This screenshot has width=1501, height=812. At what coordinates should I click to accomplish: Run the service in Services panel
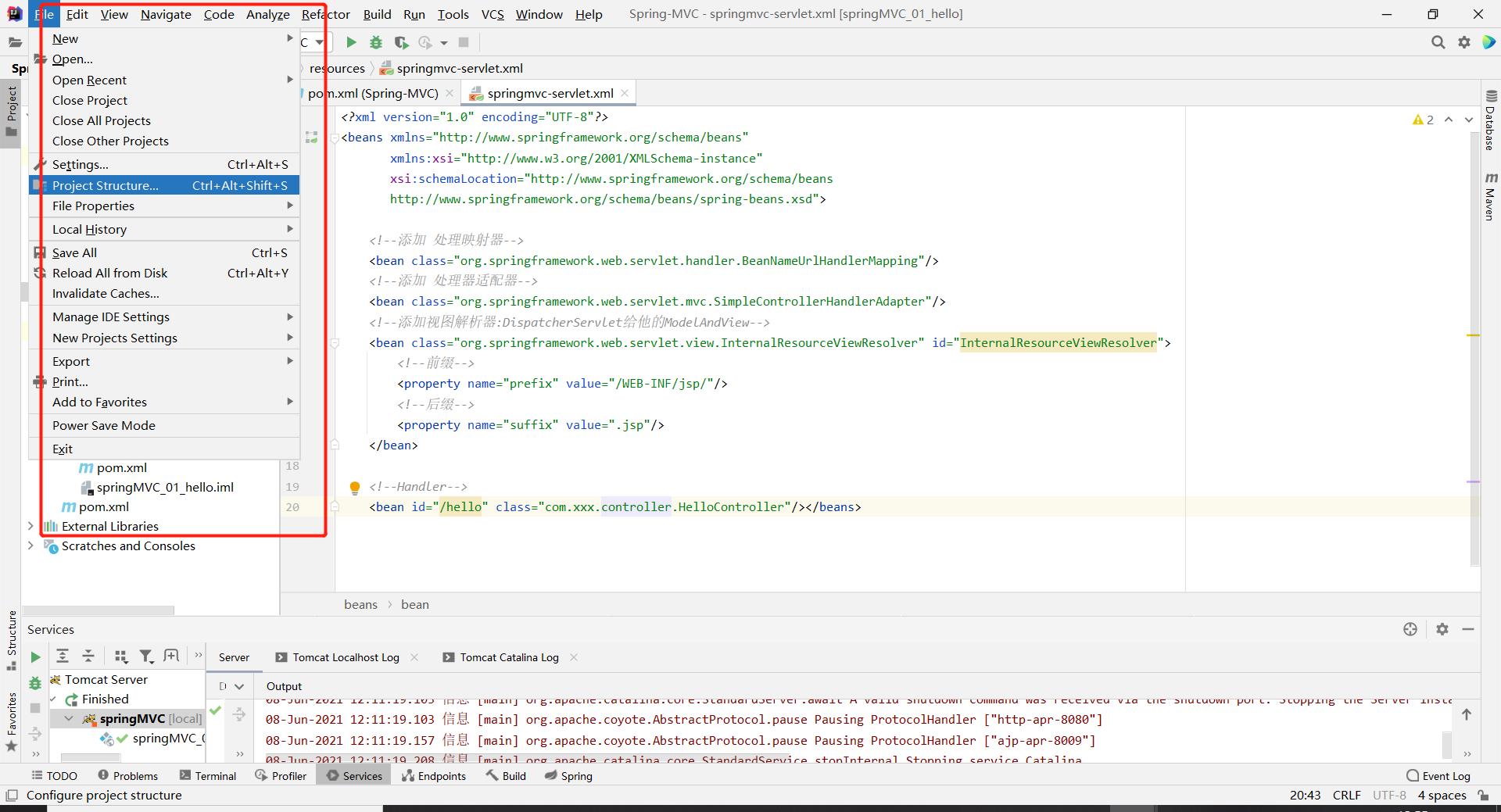pos(35,657)
